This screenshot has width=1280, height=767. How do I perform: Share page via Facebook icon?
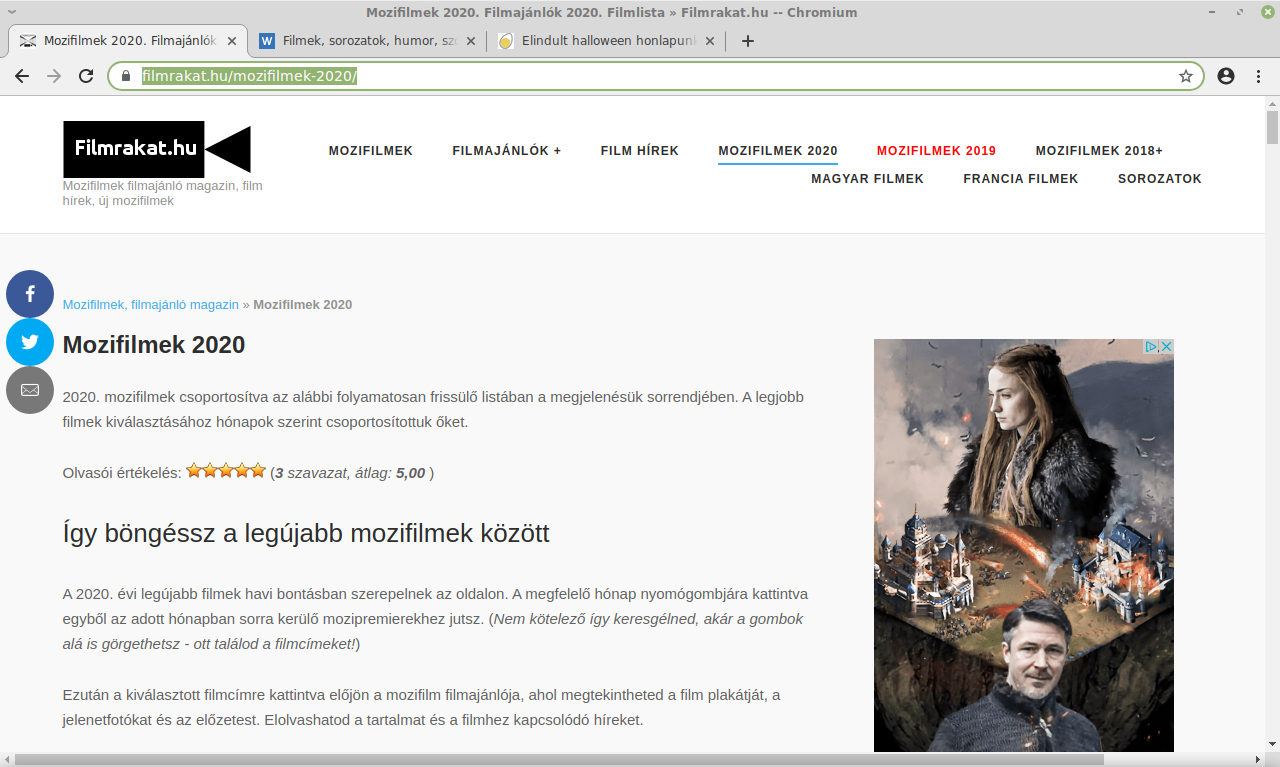click(30, 294)
